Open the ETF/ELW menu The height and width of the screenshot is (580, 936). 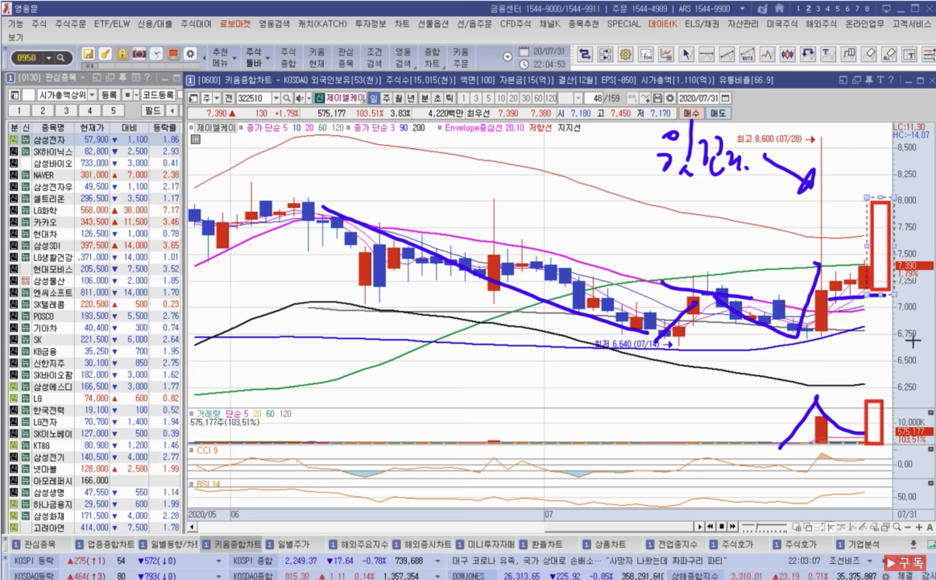pyautogui.click(x=112, y=24)
